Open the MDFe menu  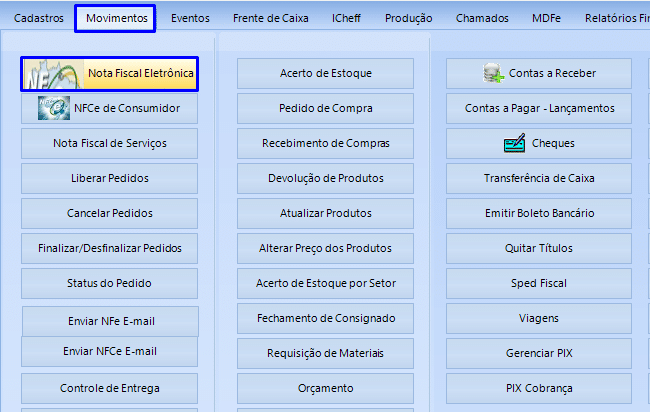coord(546,18)
